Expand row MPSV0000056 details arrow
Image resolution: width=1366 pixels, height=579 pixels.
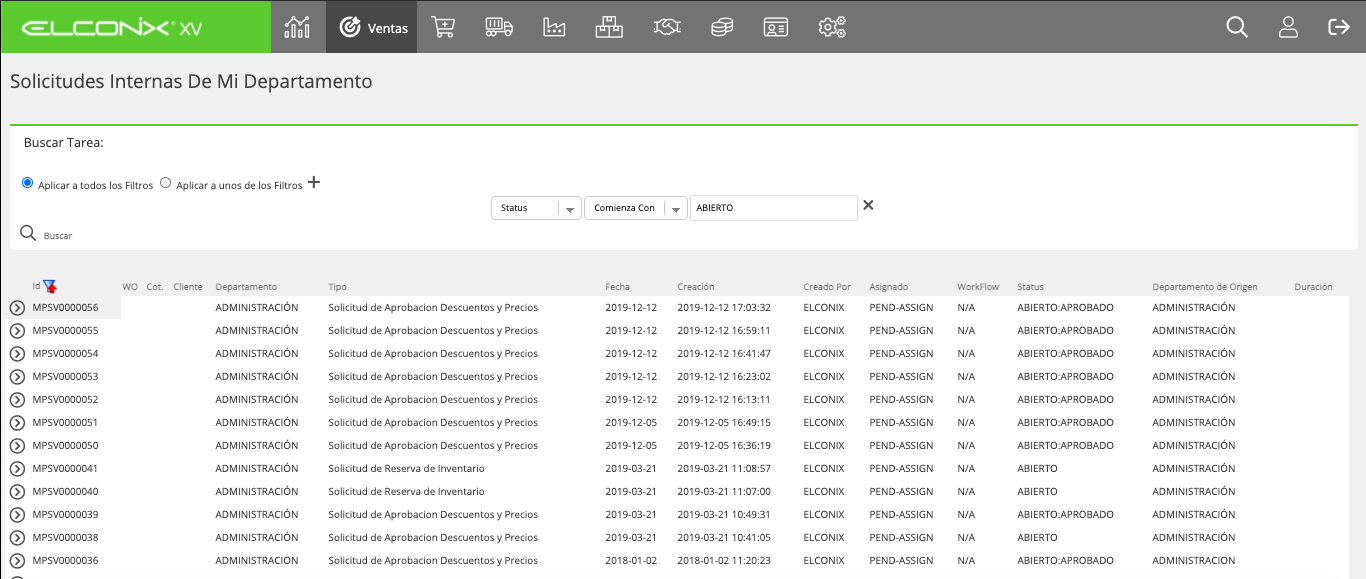[x=17, y=308]
